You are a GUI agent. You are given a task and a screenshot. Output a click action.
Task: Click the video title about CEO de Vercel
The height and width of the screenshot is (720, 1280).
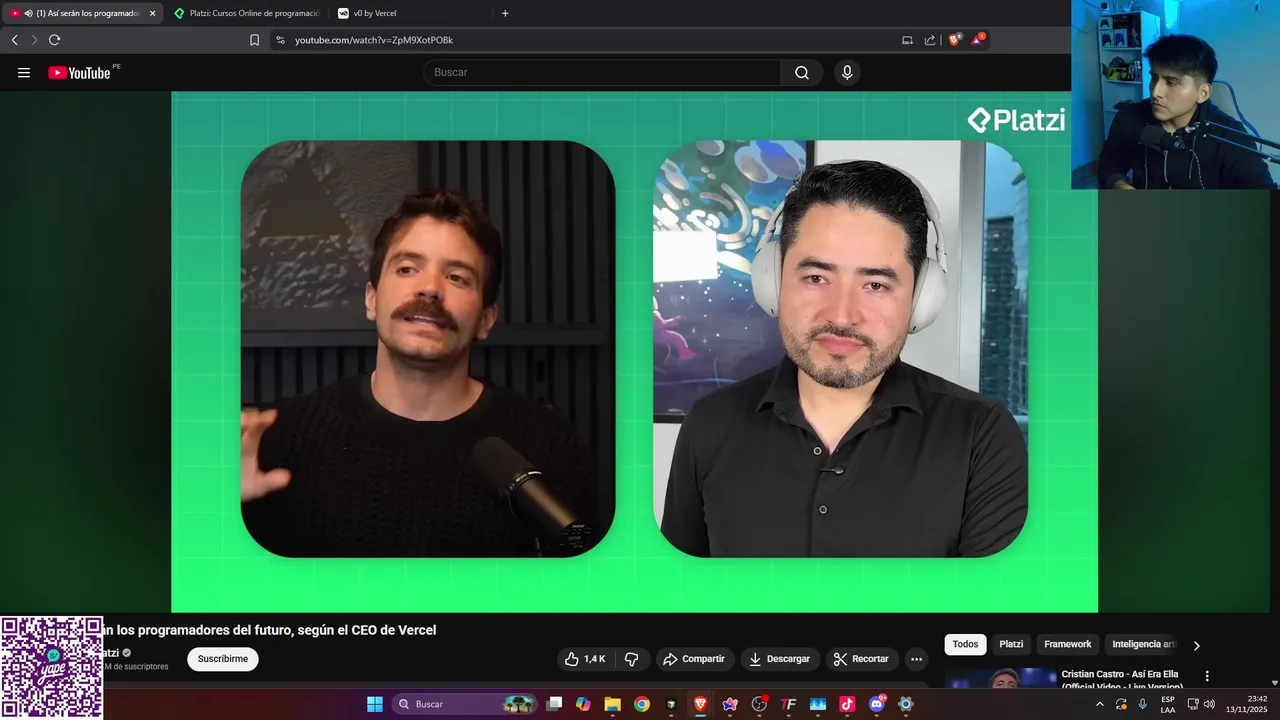coord(270,630)
